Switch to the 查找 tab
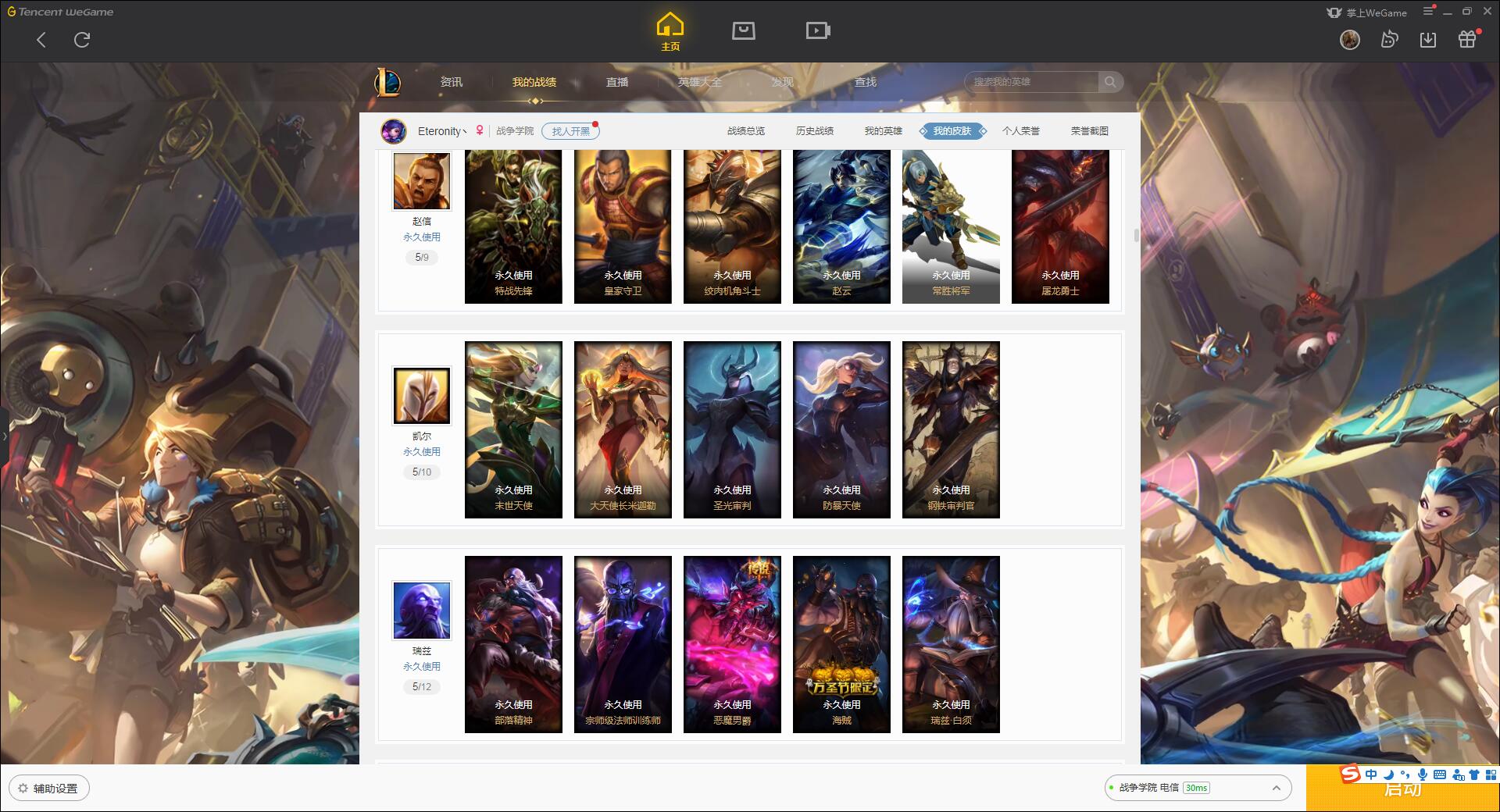This screenshot has width=1500, height=812. click(866, 82)
